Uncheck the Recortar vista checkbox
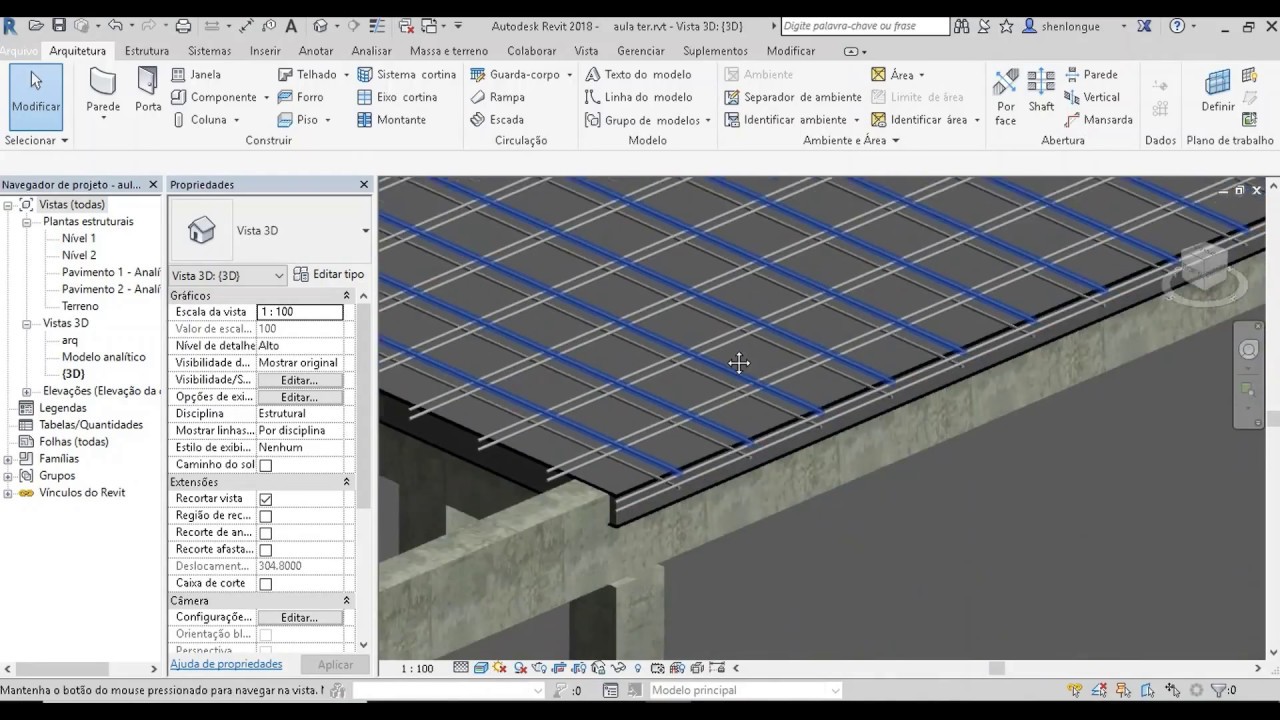The width and height of the screenshot is (1280, 720). coord(265,499)
